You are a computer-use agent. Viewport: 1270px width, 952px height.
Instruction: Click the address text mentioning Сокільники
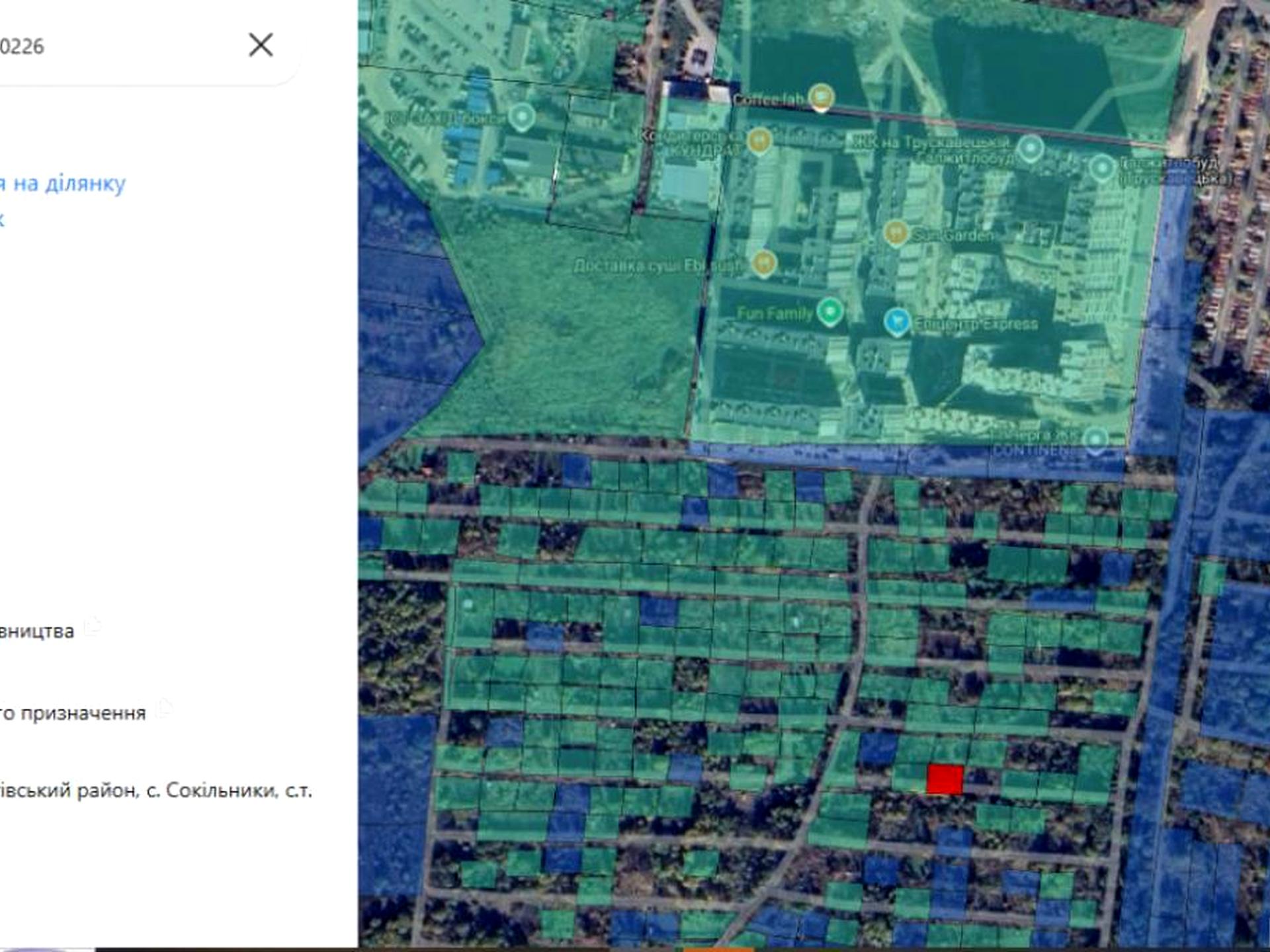(155, 790)
